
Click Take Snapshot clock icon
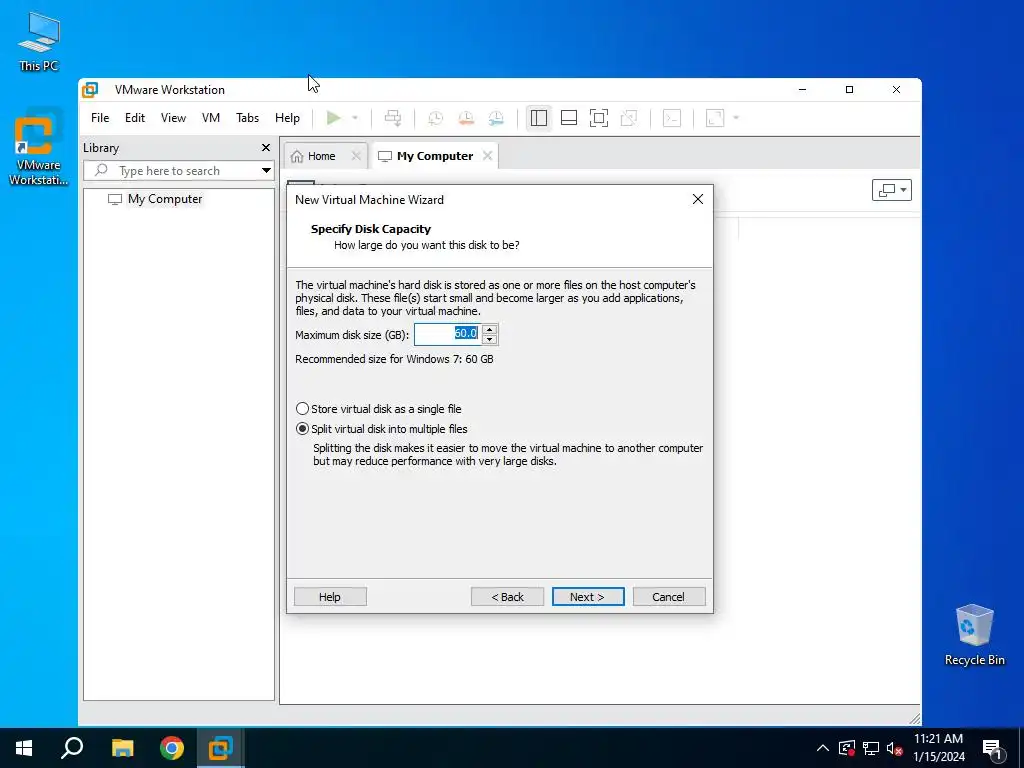click(x=435, y=118)
